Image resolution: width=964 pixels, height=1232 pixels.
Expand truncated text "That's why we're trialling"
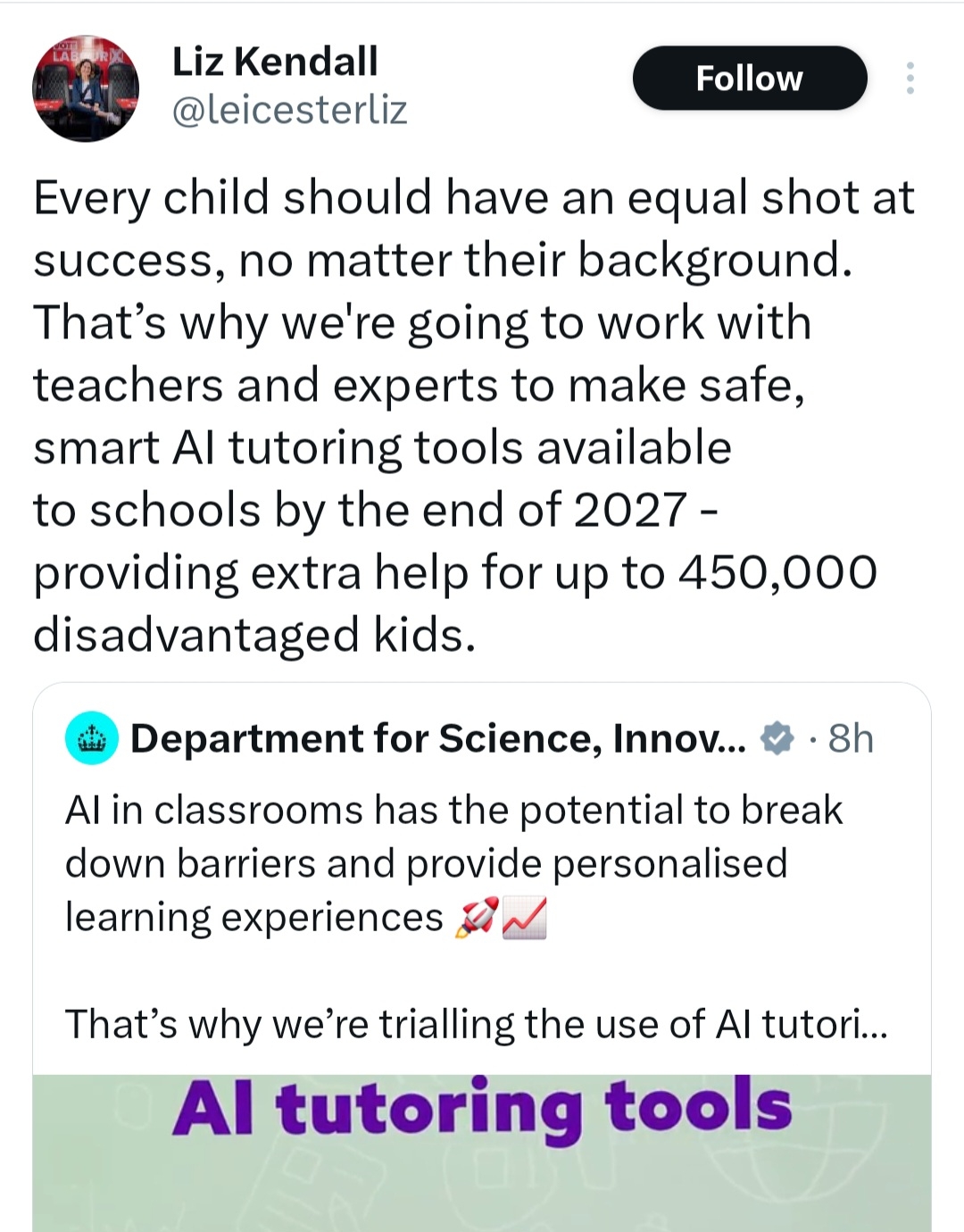pos(476,1024)
